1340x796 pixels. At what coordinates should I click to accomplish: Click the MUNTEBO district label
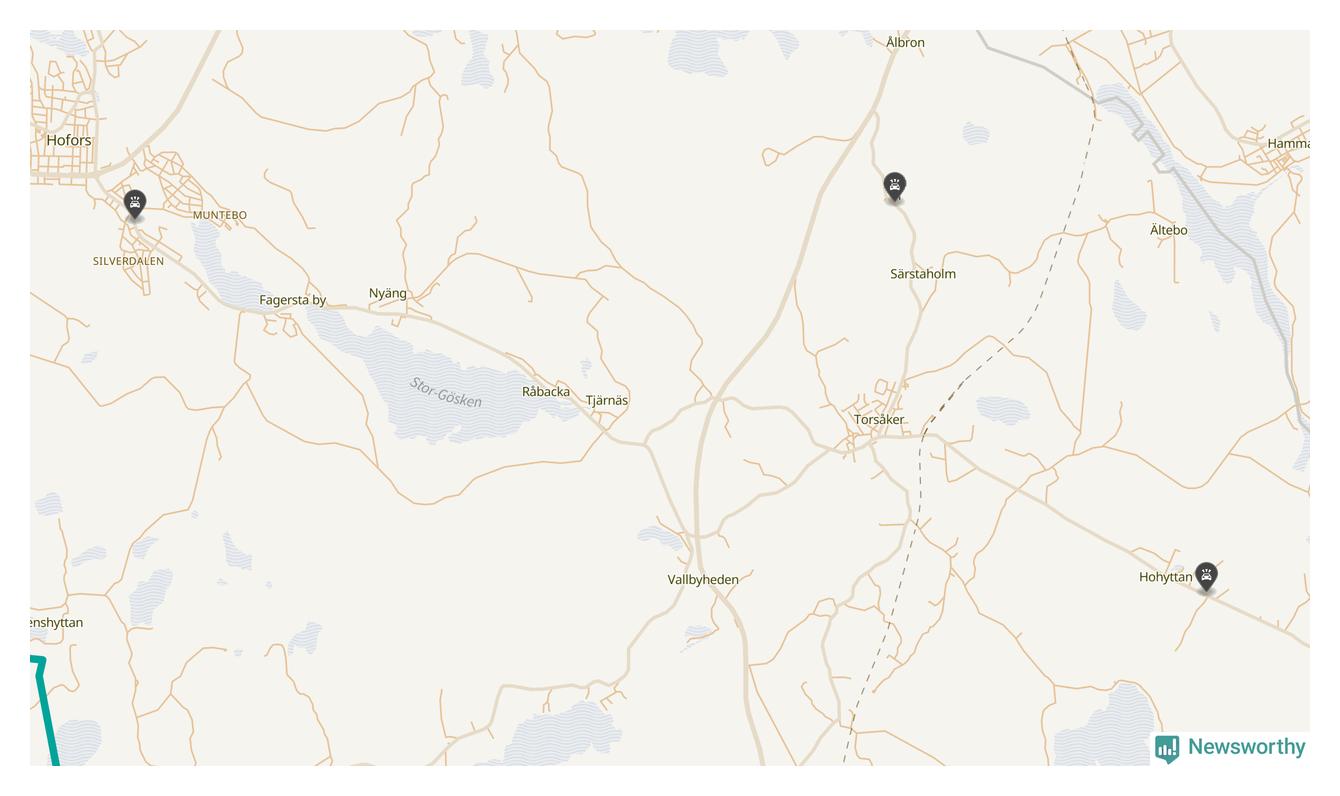[x=220, y=215]
